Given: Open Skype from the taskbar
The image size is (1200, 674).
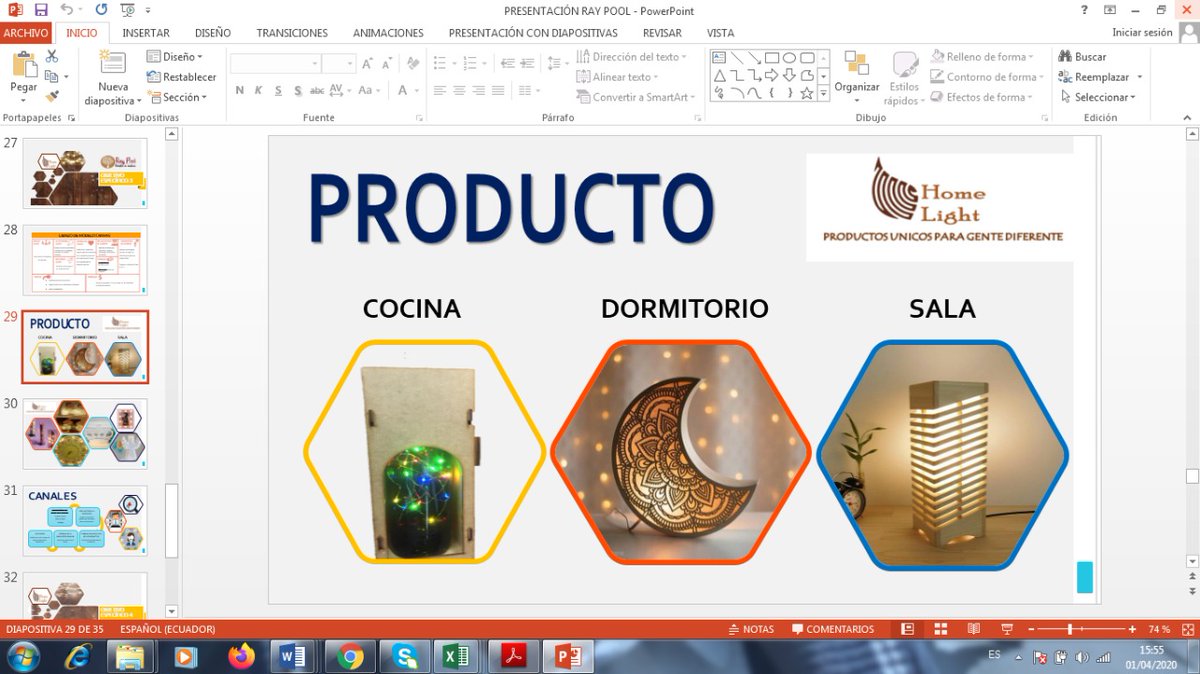Looking at the screenshot, I should [x=405, y=656].
